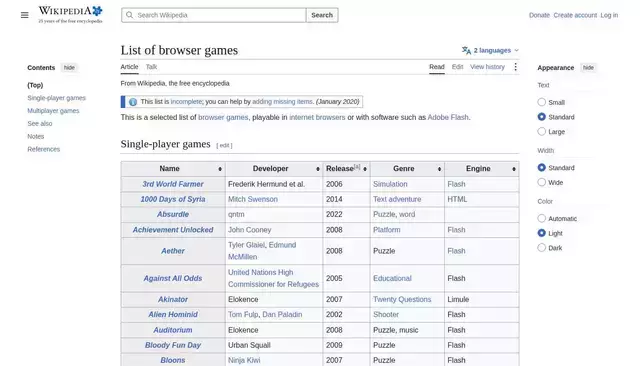Image resolution: width=640 pixels, height=366 pixels.
Task: Open Alien Hominid article
Action: pos(173,315)
